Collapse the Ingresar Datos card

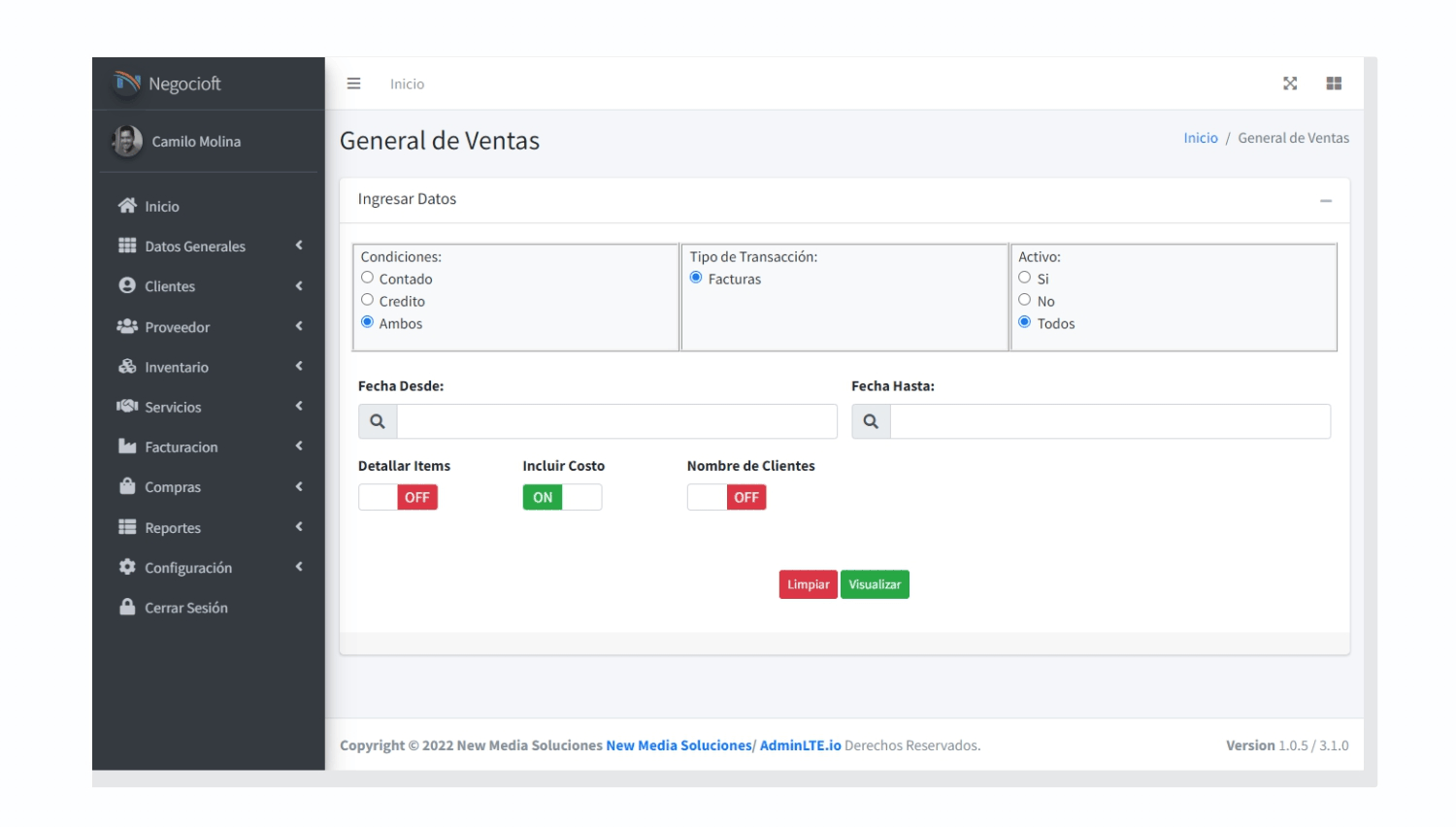click(1325, 200)
